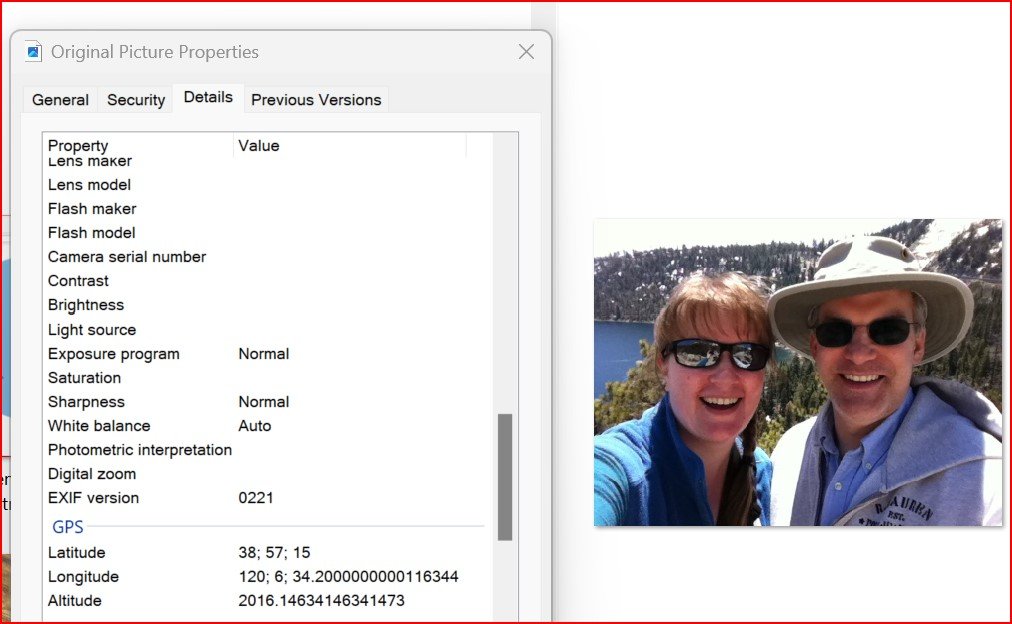
Task: Click the Value column header
Action: pos(259,146)
